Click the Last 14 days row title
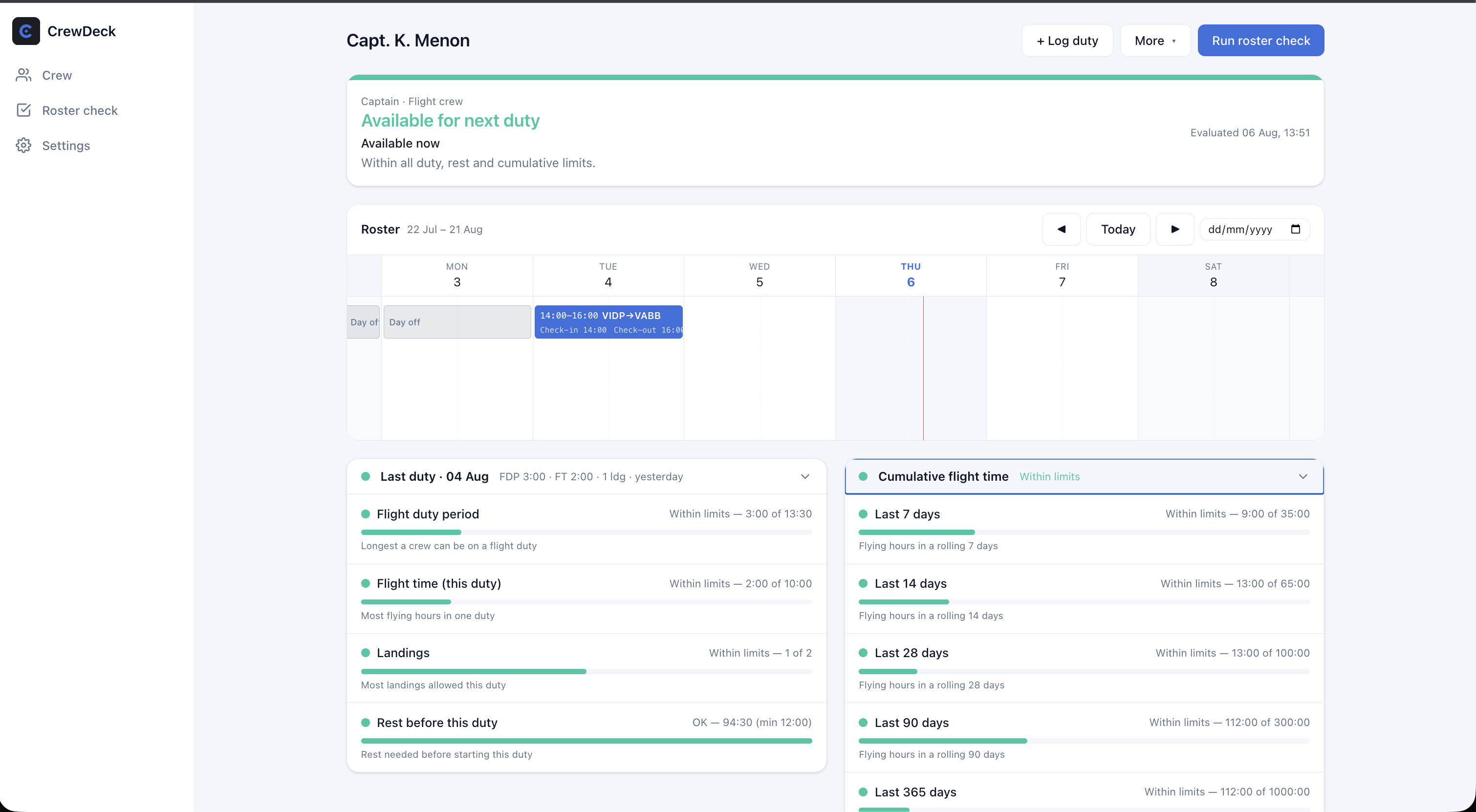This screenshot has width=1476, height=812. [x=911, y=583]
